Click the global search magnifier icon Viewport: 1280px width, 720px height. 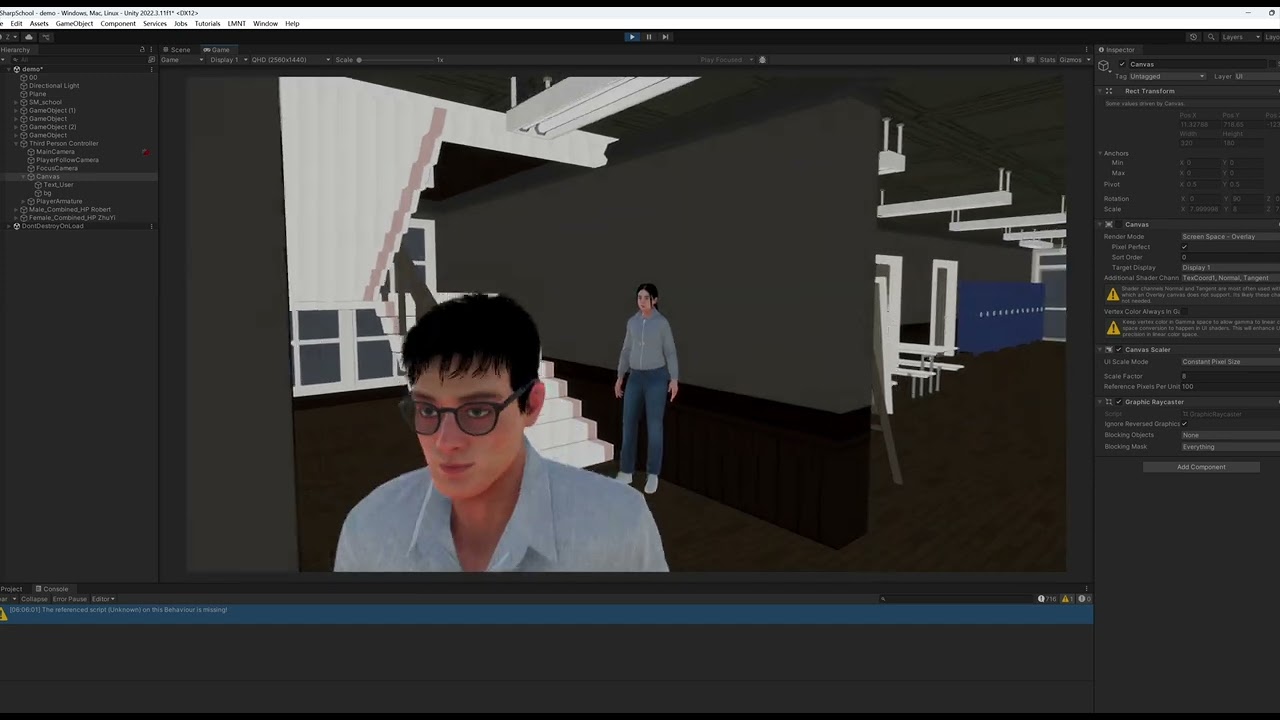coord(1212,37)
